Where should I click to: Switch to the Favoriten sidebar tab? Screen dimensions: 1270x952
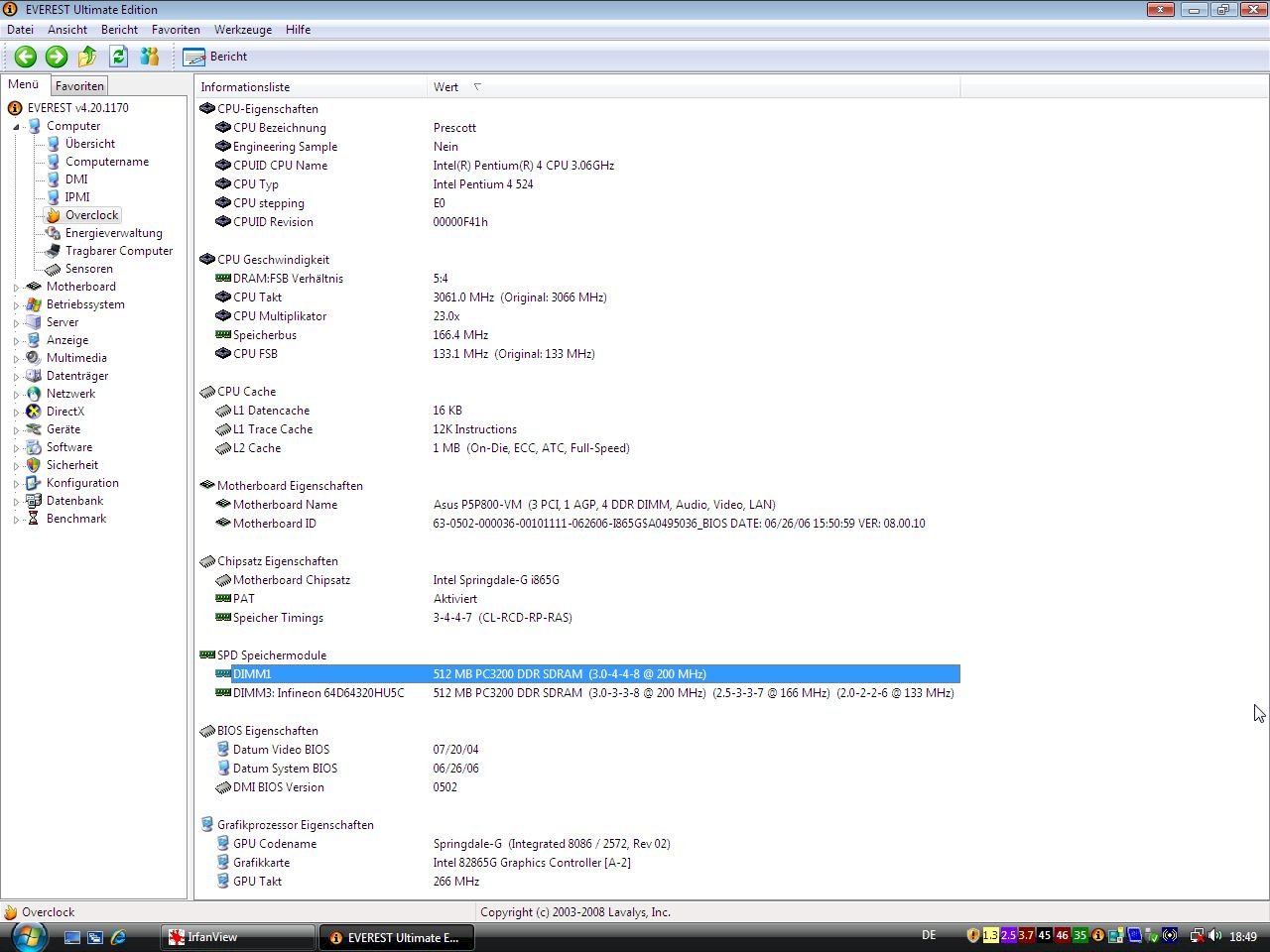79,86
